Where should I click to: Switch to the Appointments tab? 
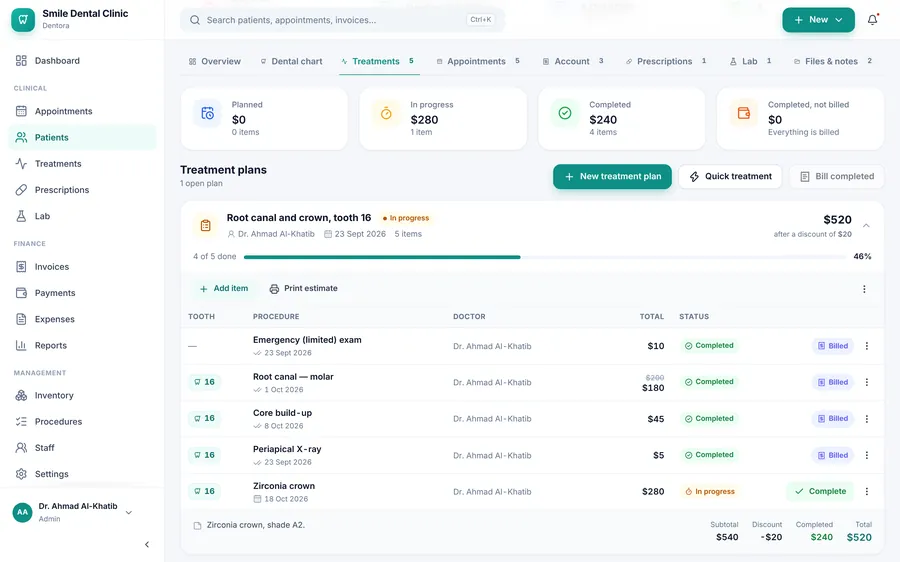coord(478,61)
